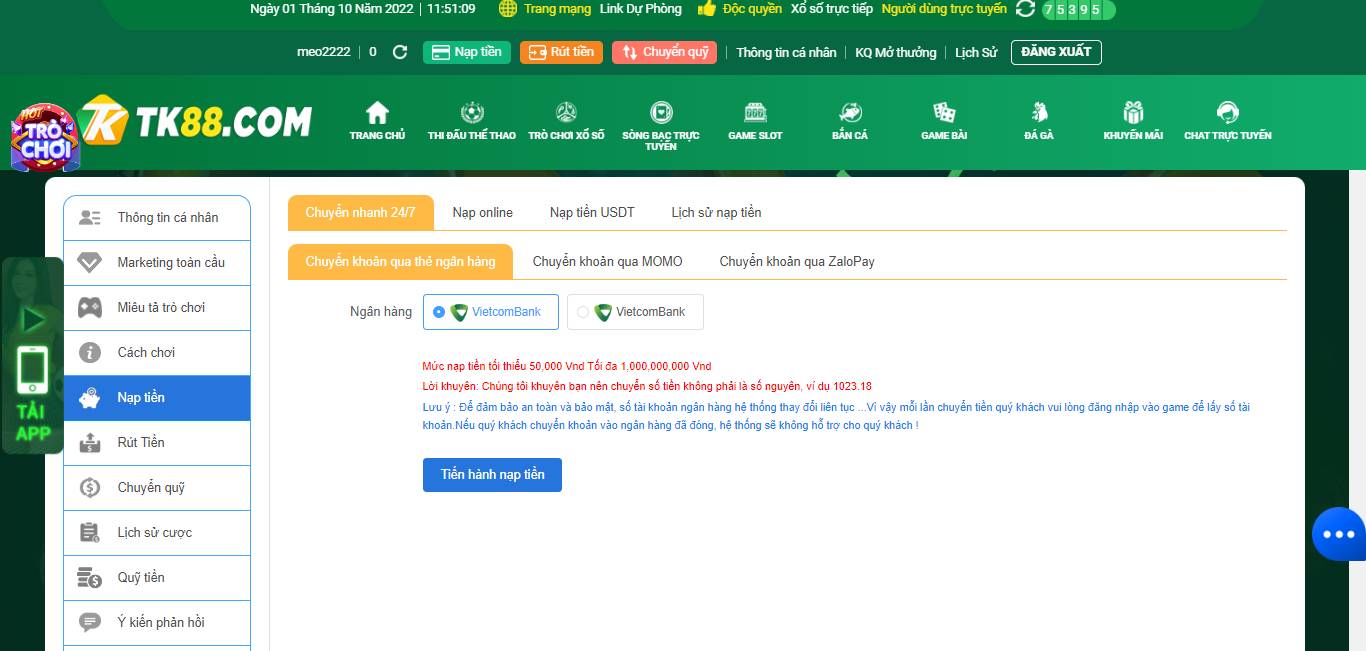Viewport: 1366px width, 651px height.
Task: Select Chuyển khoản qua thẻ ngân hàng tab
Action: (x=400, y=261)
